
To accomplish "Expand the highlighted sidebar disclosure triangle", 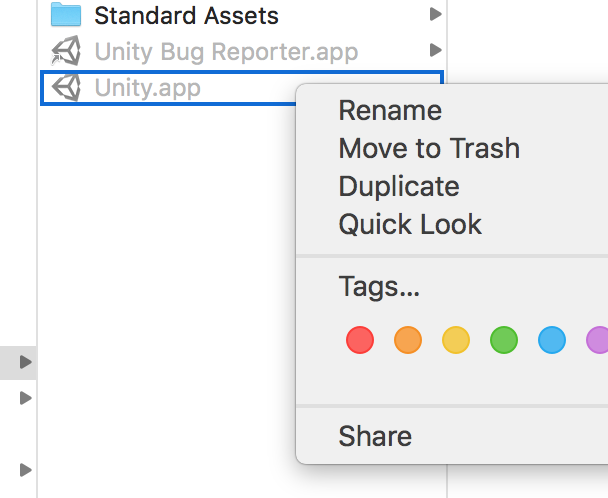I will coord(26,362).
